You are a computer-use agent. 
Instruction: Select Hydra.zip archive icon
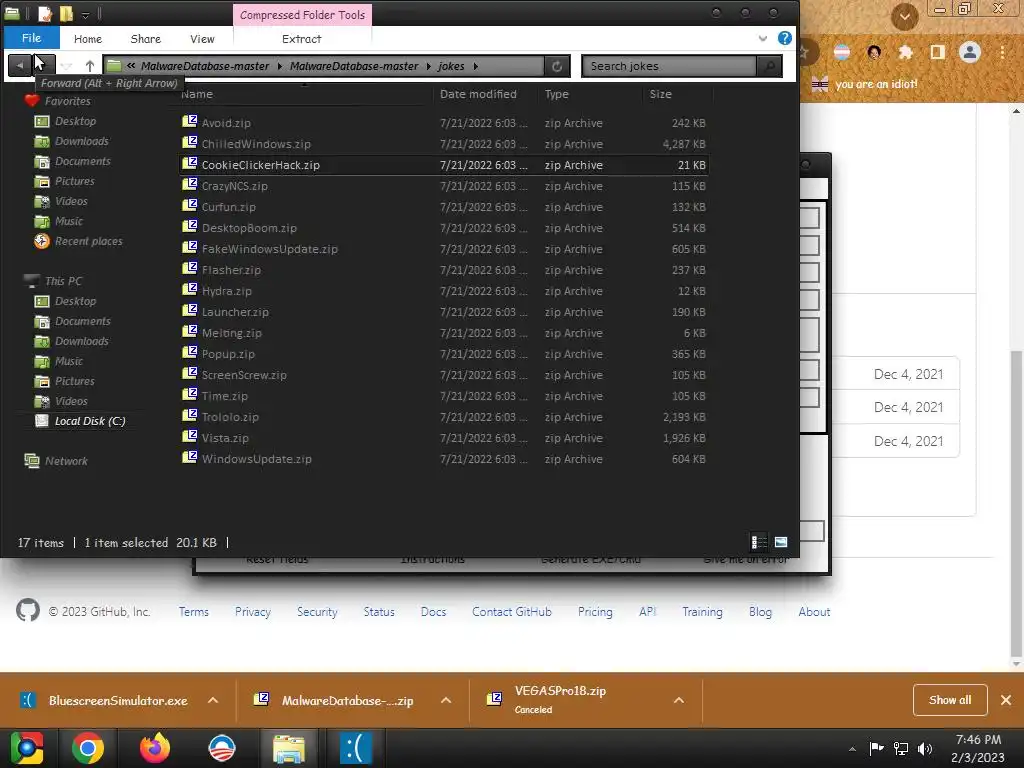[189, 289]
